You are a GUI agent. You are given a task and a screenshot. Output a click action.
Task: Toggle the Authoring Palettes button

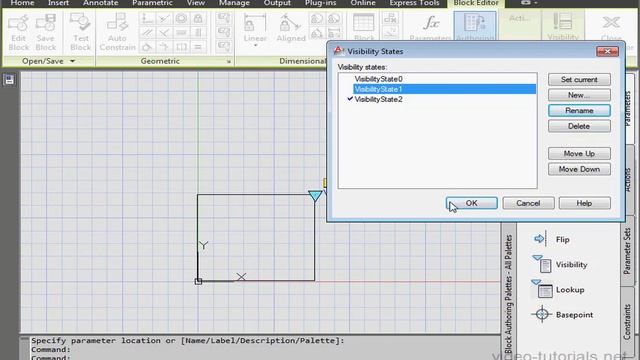(475, 26)
